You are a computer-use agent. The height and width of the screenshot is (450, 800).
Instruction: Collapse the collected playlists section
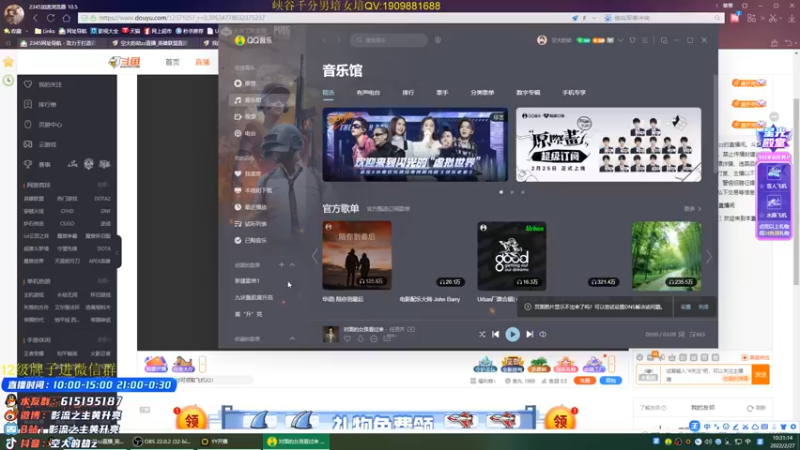coord(292,339)
